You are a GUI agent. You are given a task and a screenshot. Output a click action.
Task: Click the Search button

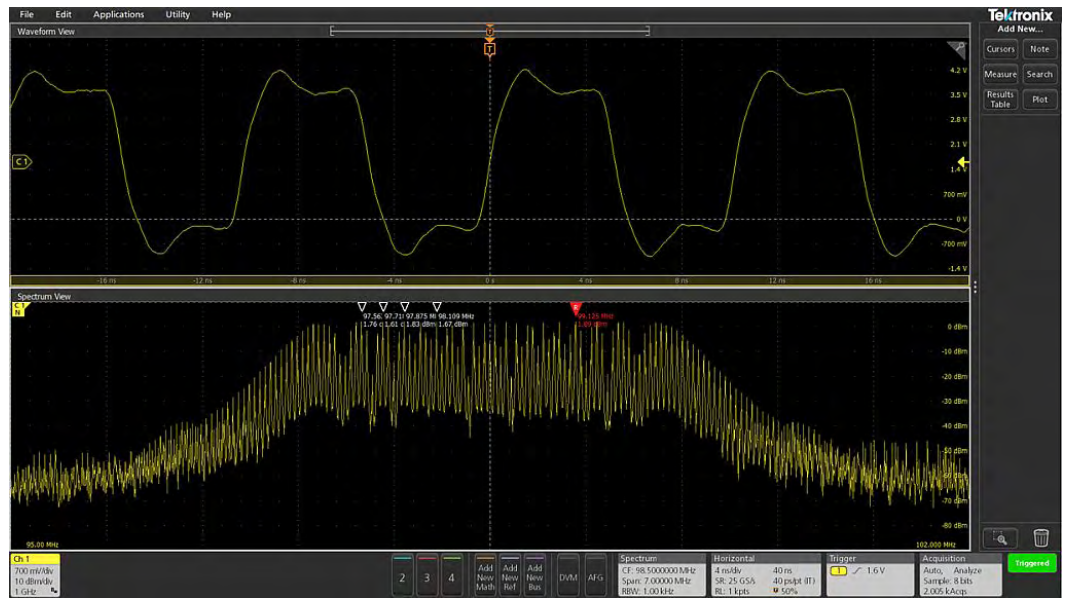[x=1039, y=74]
